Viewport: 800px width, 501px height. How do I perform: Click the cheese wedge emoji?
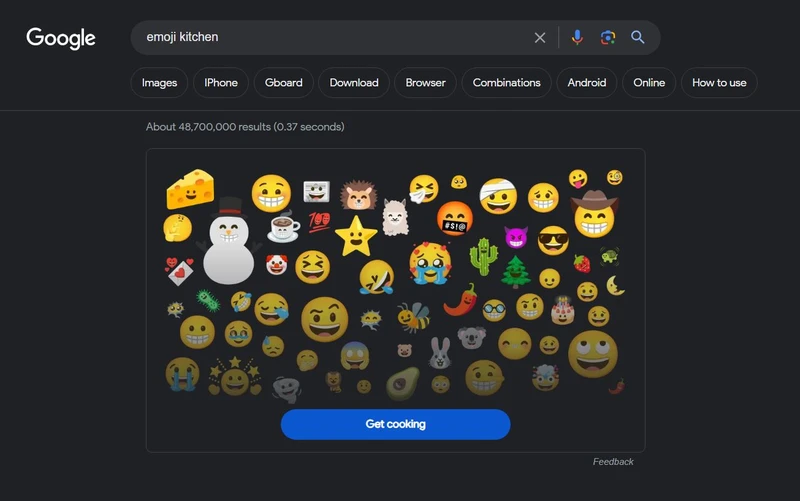(x=190, y=189)
